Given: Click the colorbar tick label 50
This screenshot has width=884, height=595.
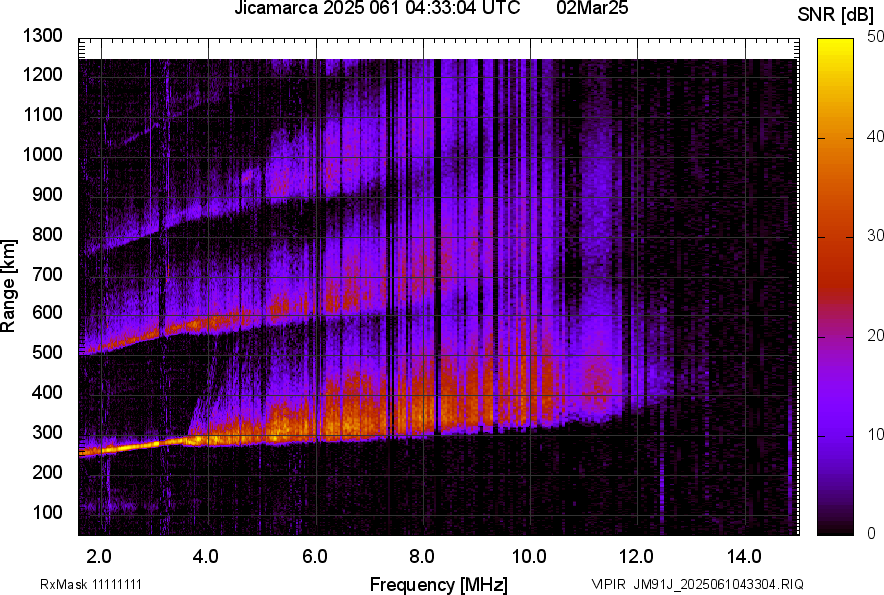Looking at the screenshot, I should pos(876,37).
